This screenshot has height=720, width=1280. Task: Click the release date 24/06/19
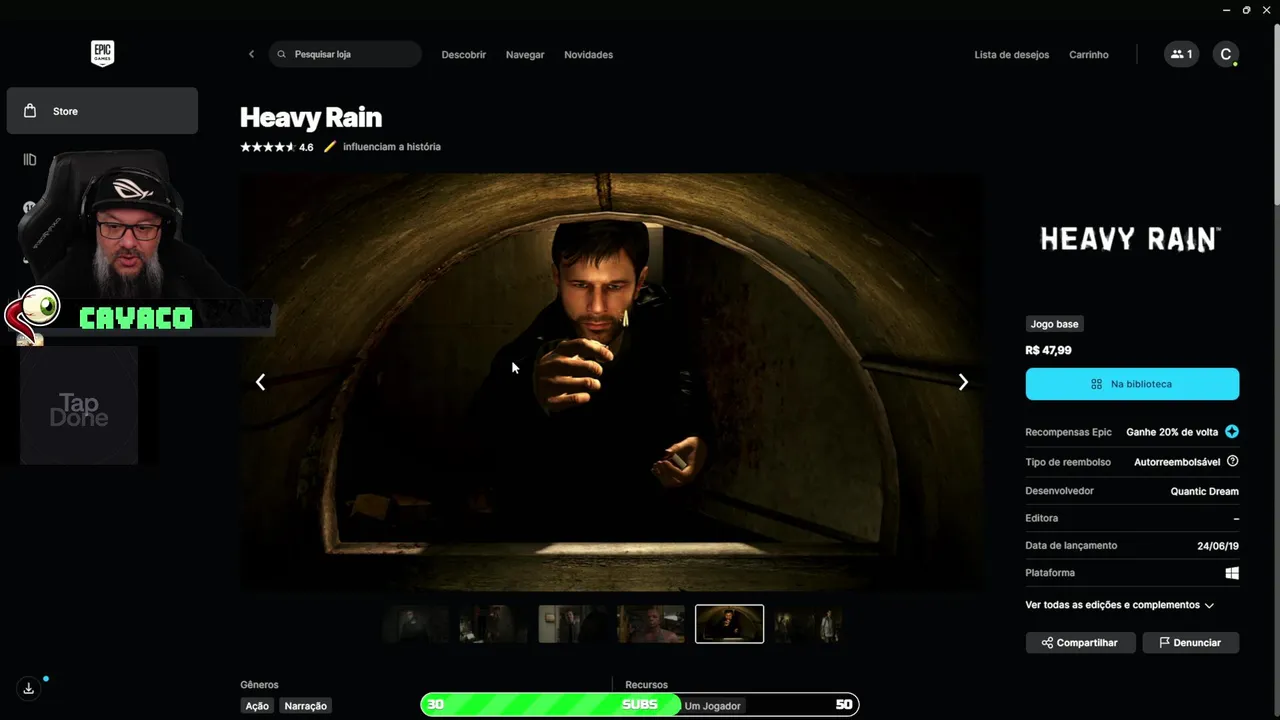click(1218, 546)
